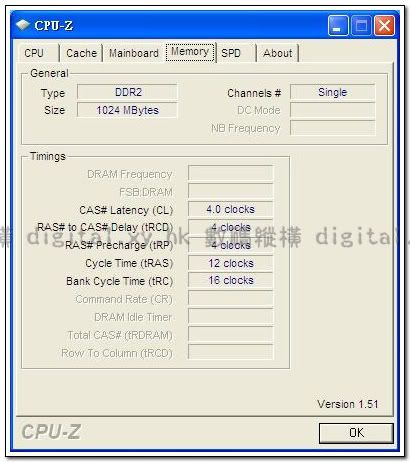Click the Version 1.51 label
This screenshot has height=462, width=410.
pyautogui.click(x=348, y=404)
